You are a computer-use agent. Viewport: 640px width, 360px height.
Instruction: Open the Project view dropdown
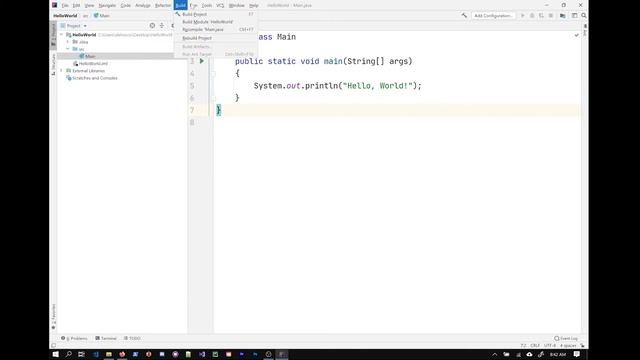click(x=74, y=26)
